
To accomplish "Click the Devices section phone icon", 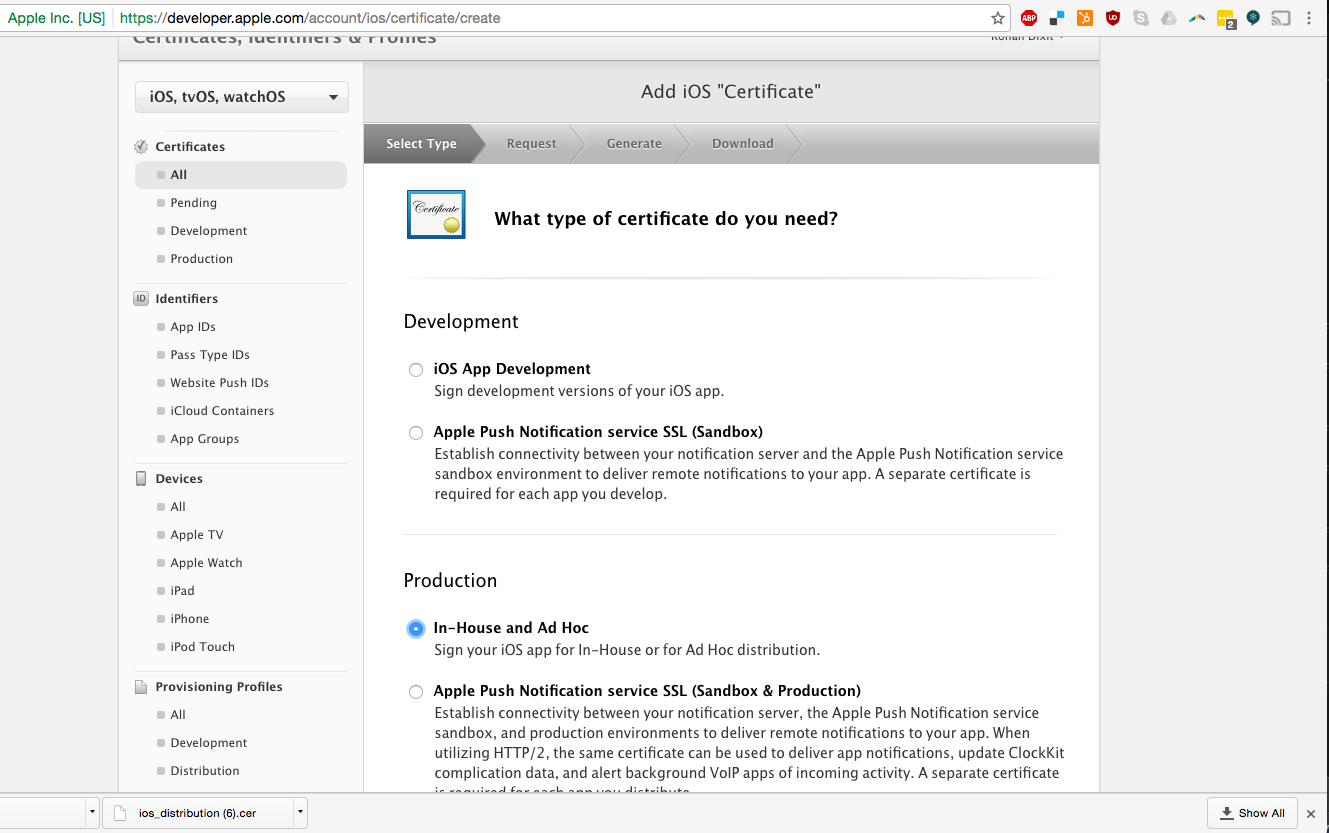I will pyautogui.click(x=141, y=479).
